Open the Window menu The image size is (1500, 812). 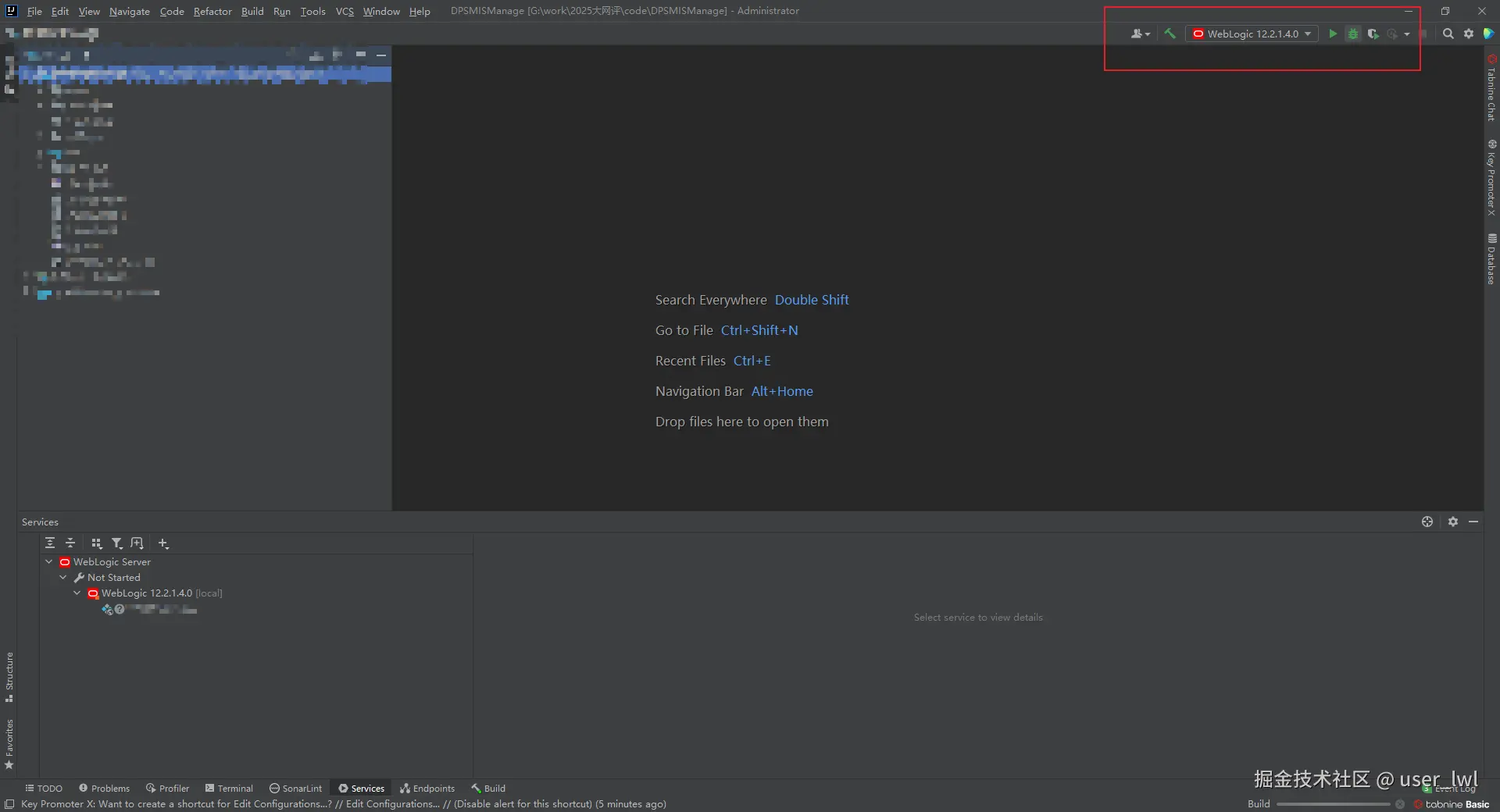[x=381, y=11]
